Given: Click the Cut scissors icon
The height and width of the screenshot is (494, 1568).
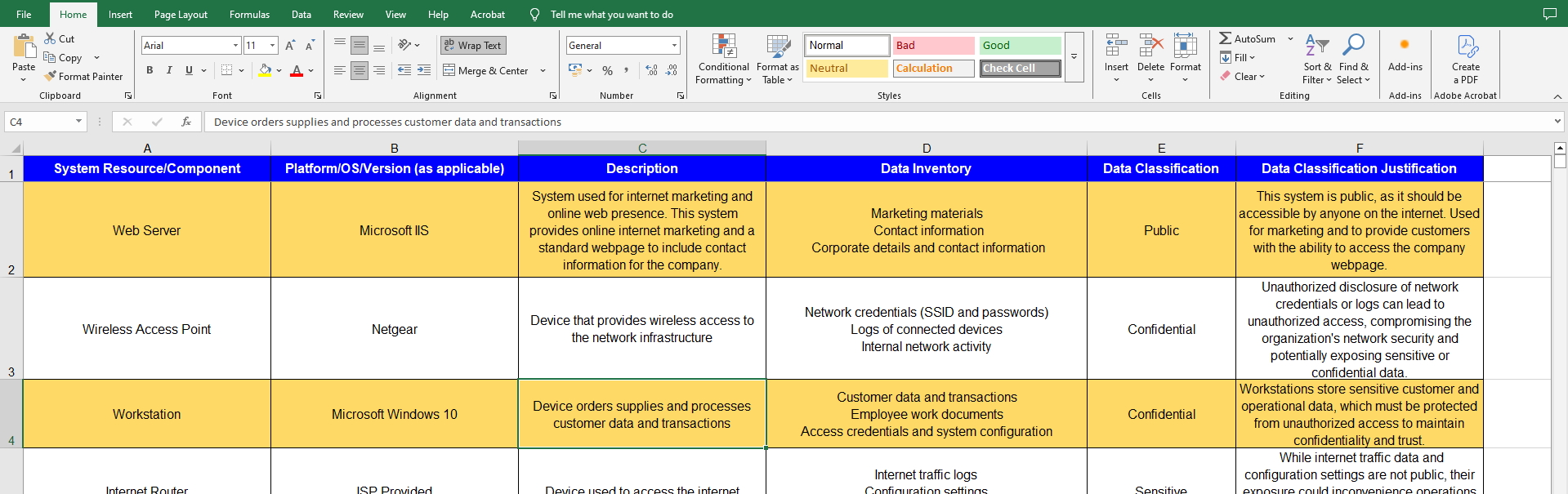Looking at the screenshot, I should (x=50, y=38).
